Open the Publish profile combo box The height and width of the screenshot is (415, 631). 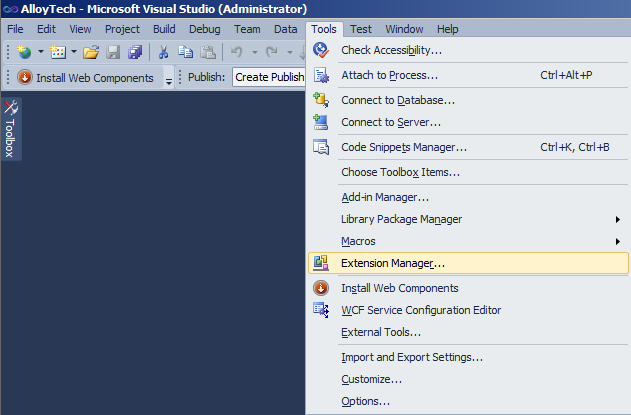[x=268, y=78]
